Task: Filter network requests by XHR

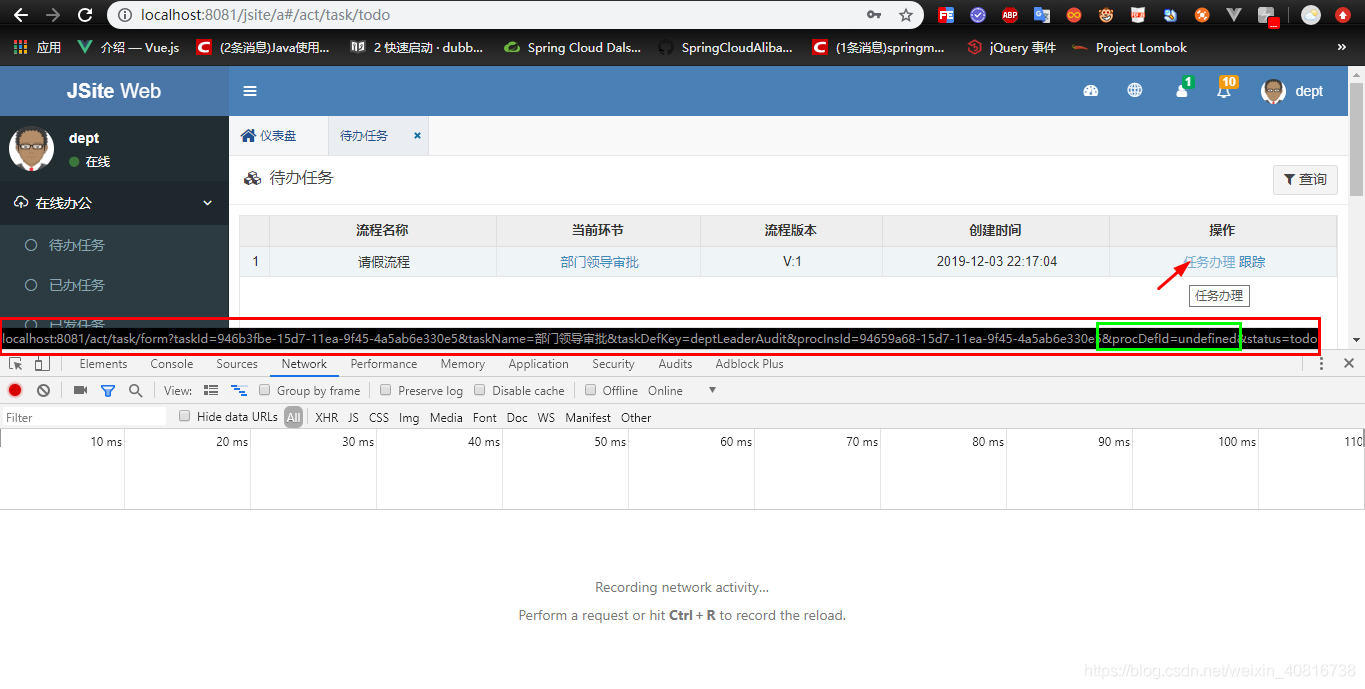Action: coord(327,418)
